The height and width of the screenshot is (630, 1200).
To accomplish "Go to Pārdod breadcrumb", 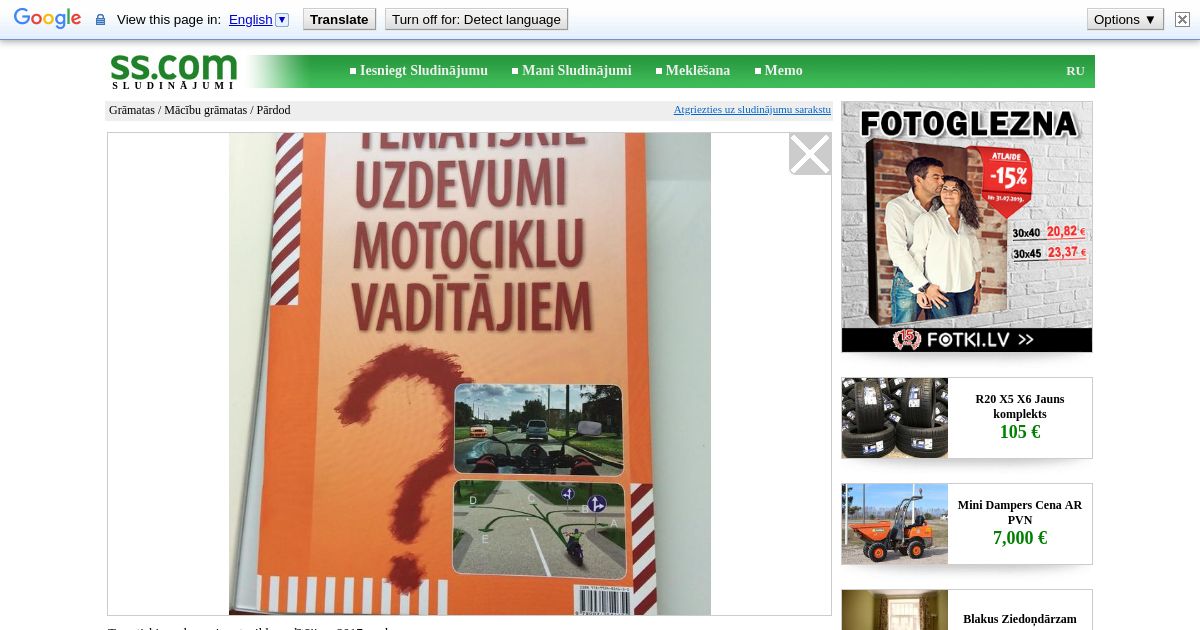I will coord(273,110).
